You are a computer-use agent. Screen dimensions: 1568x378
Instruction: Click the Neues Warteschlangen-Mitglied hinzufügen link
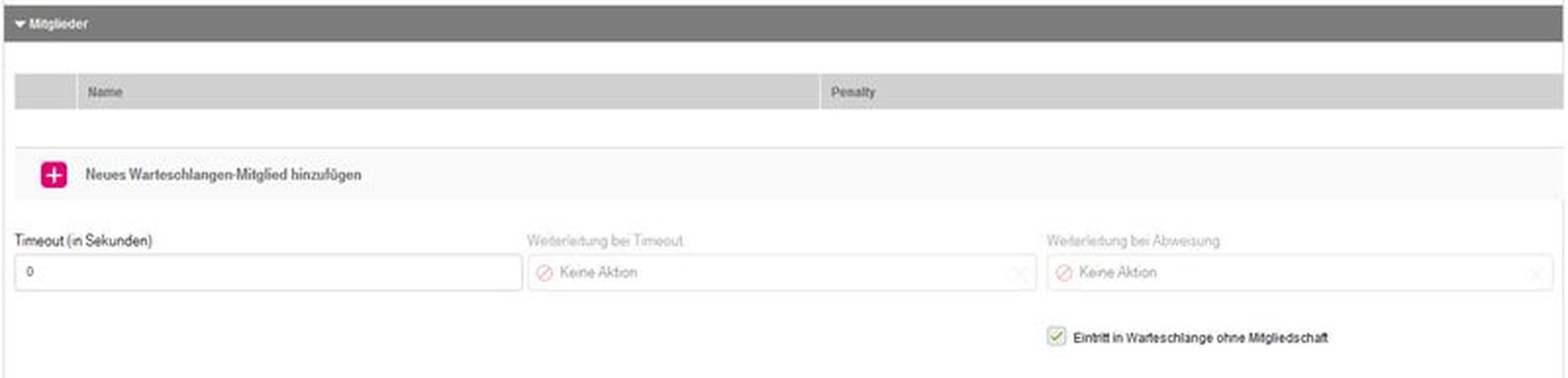pyautogui.click(x=223, y=175)
